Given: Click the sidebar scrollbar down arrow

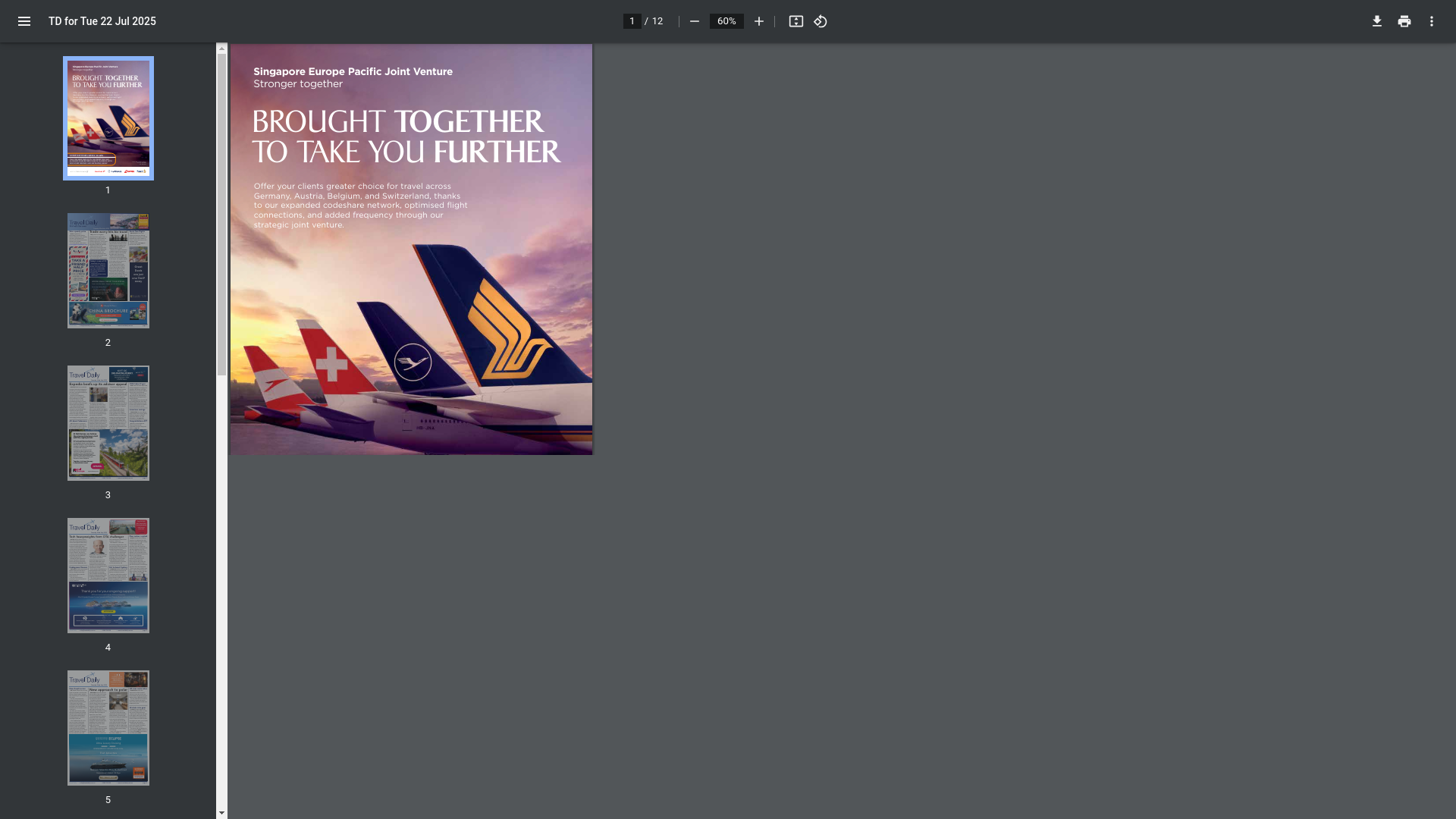Looking at the screenshot, I should [x=221, y=813].
